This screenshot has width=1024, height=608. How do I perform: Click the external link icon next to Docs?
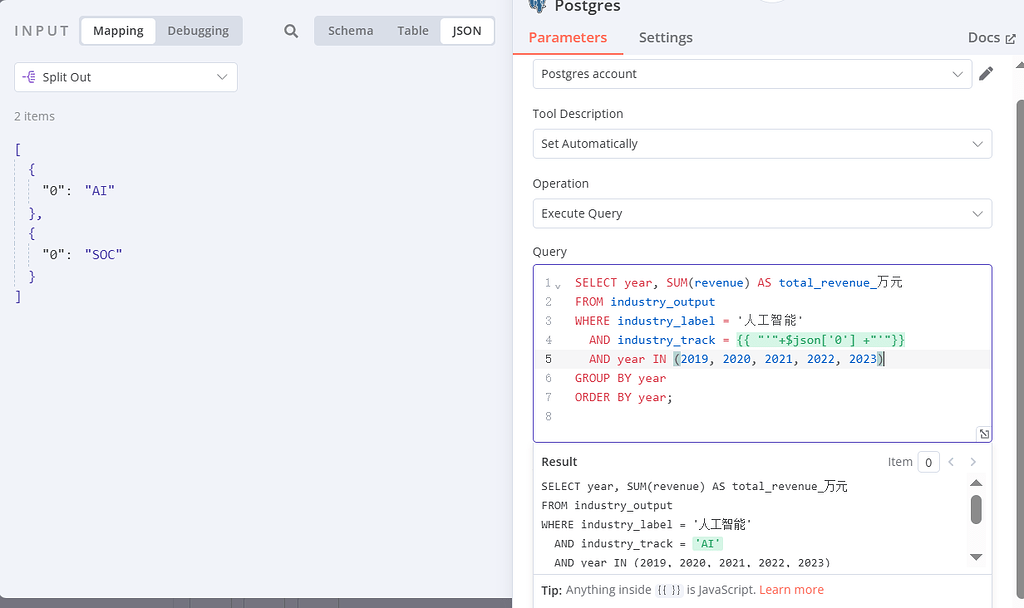(1010, 37)
